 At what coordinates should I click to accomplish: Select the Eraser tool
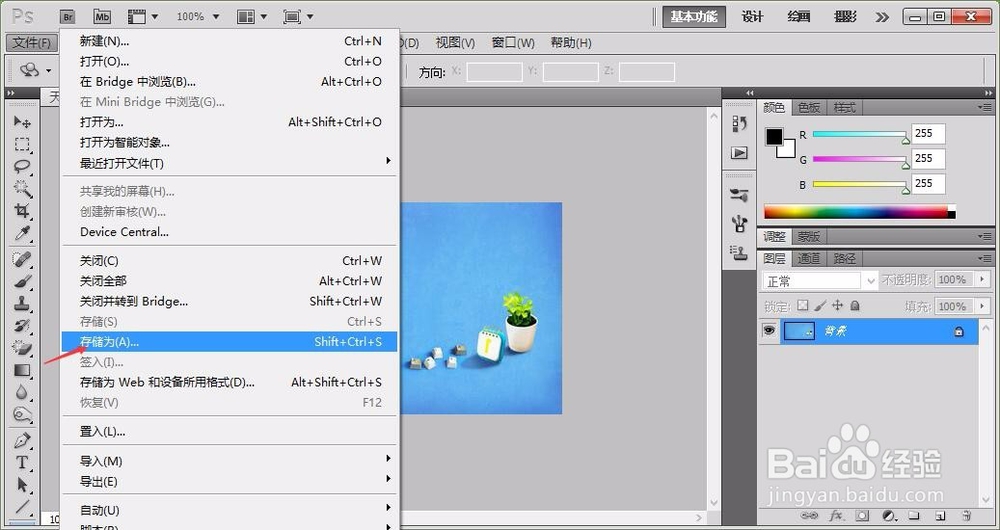(x=22, y=348)
